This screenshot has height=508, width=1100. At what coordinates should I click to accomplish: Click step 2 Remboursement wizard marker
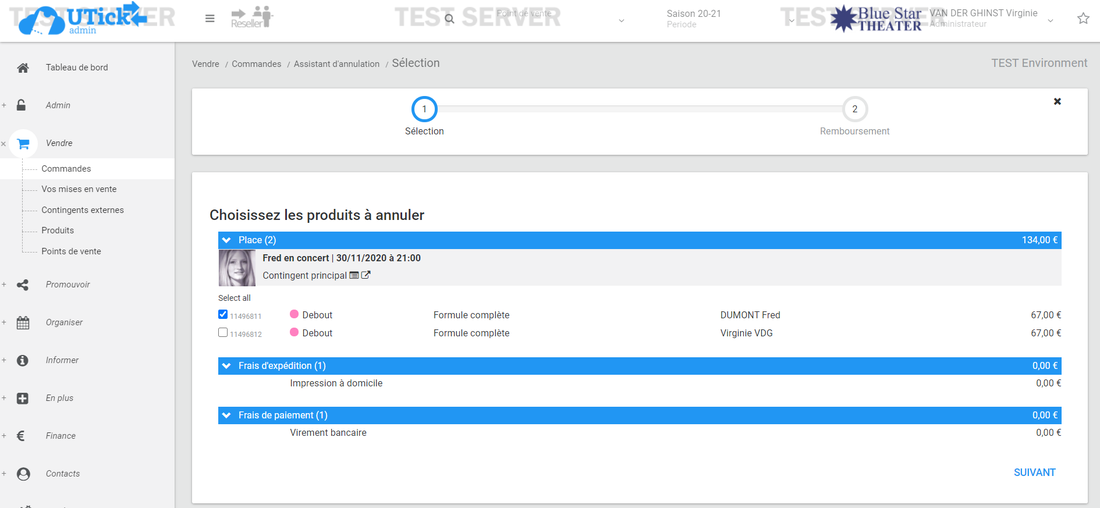click(854, 109)
